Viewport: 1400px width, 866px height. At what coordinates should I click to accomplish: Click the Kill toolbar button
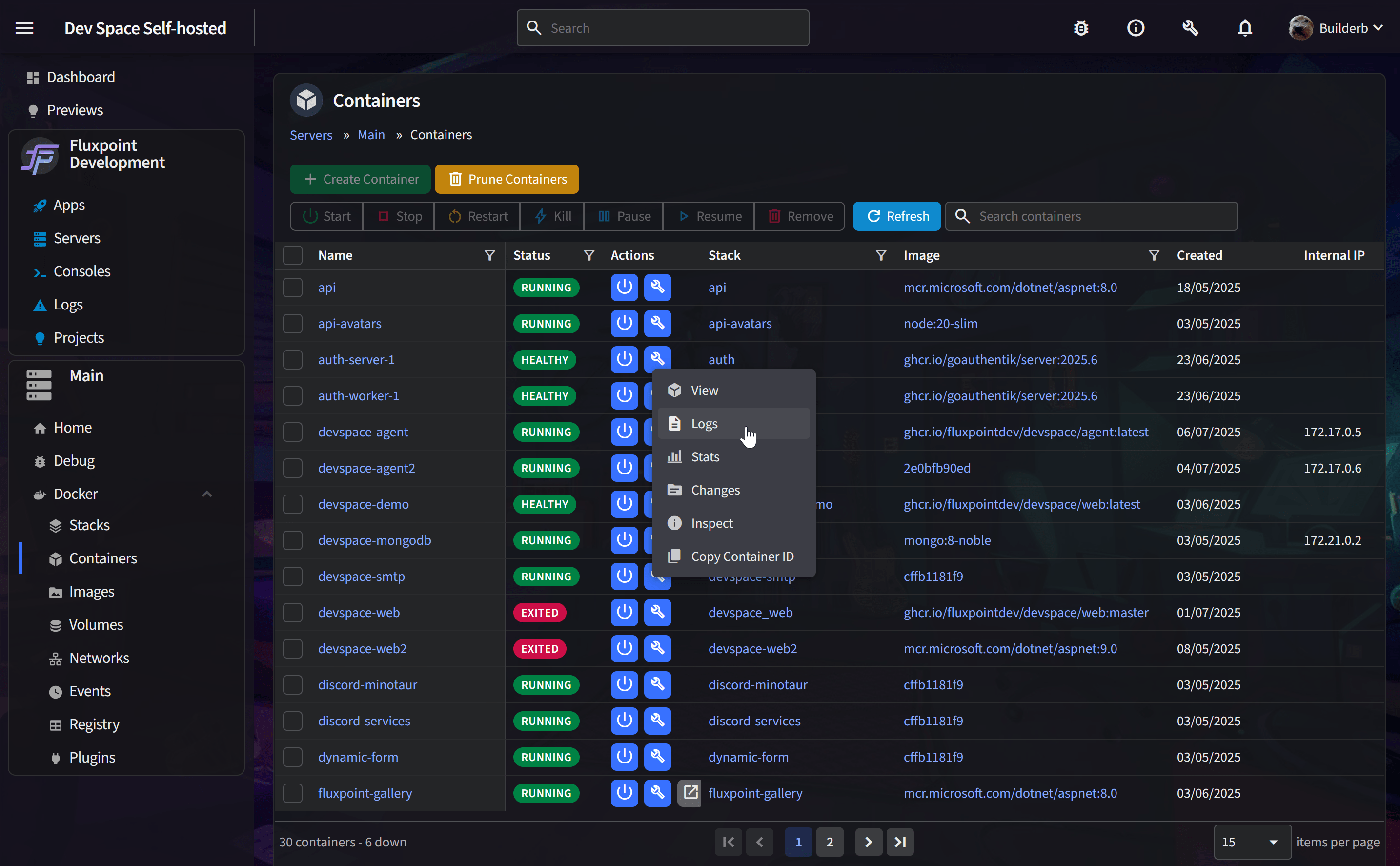[552, 216]
